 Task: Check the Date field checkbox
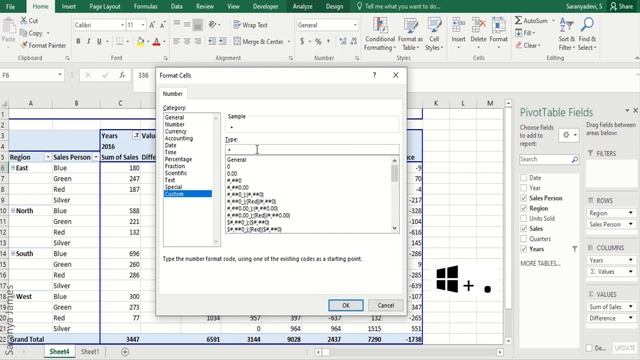tap(524, 178)
